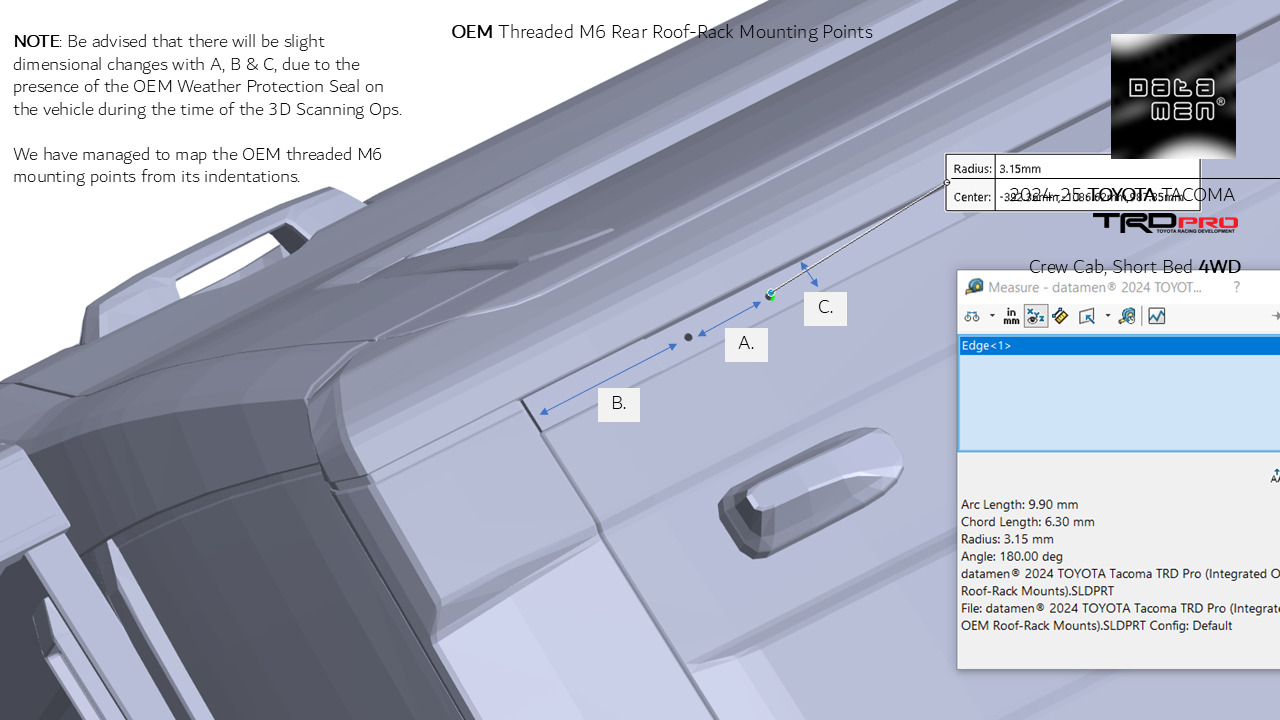Click the label A. annotation box
Viewport: 1280px width, 720px height.
coord(746,344)
